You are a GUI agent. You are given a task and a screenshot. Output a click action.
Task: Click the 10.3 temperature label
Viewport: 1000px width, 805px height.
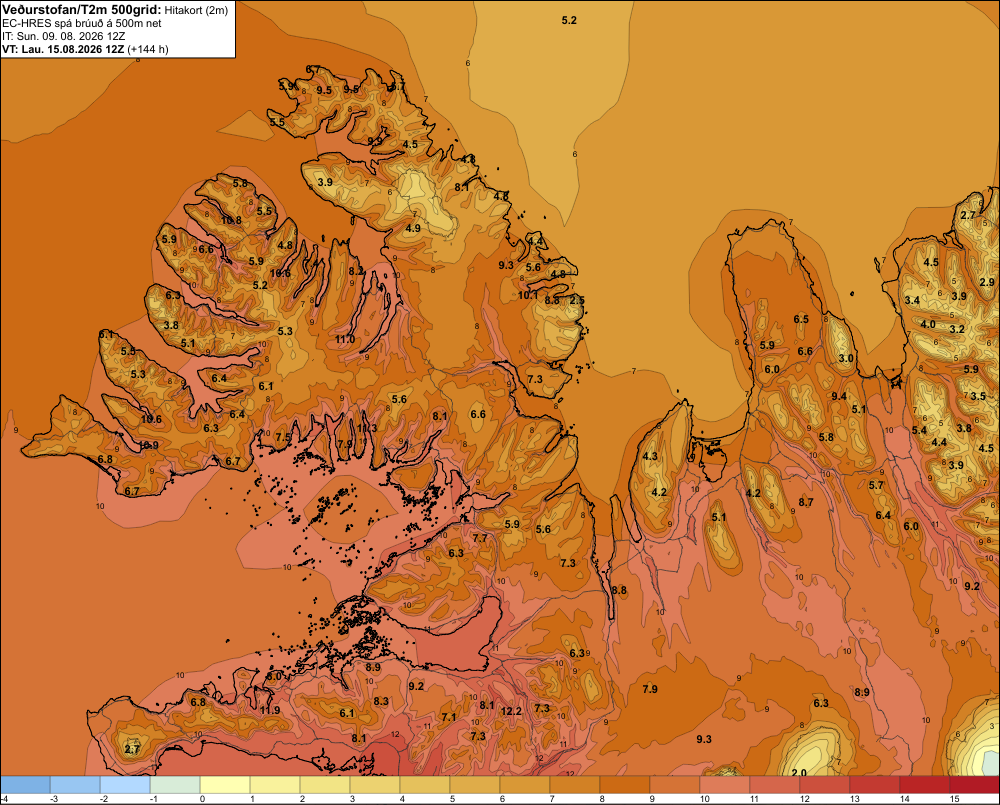click(x=367, y=428)
